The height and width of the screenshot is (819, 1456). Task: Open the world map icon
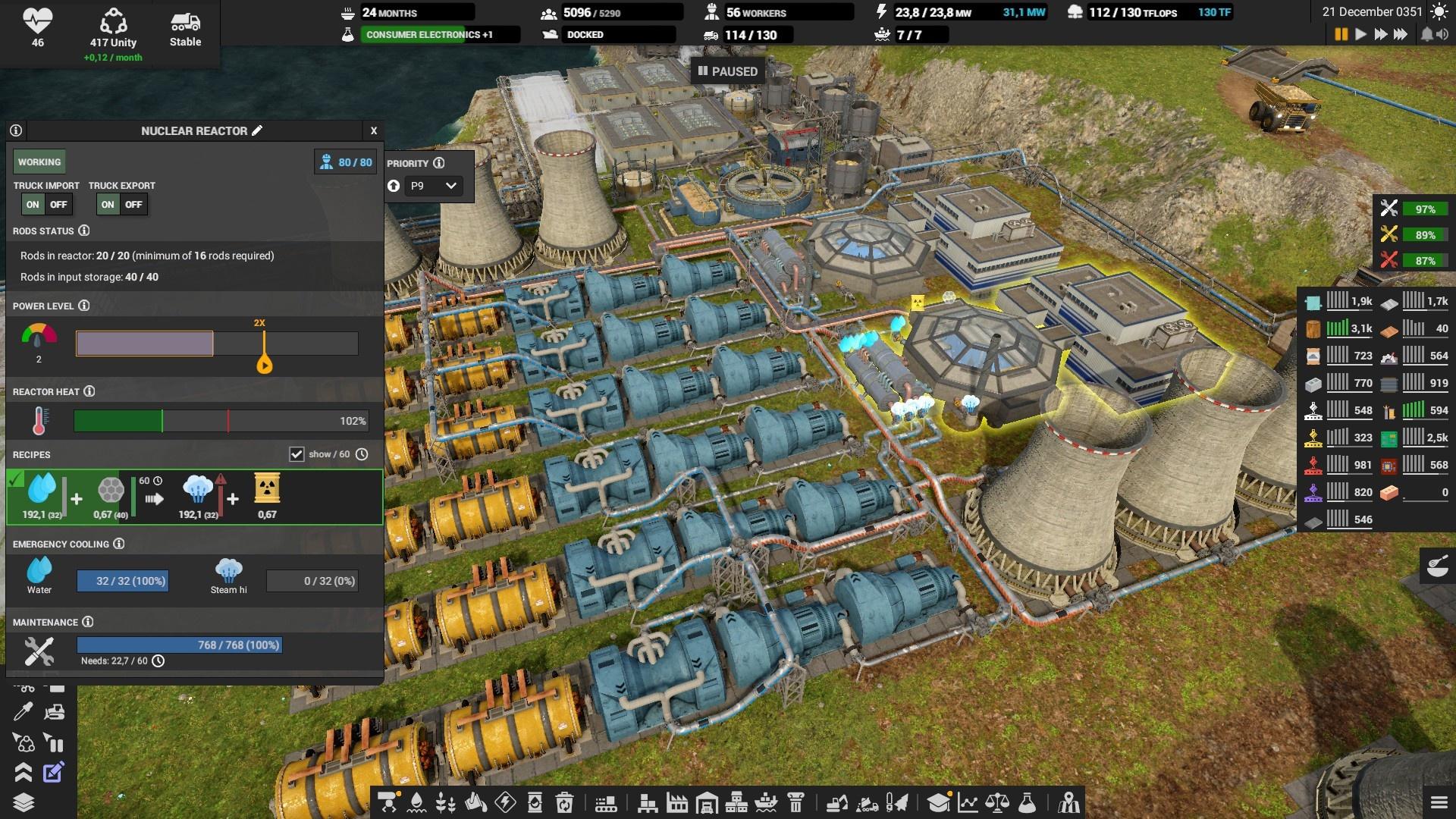1069,802
